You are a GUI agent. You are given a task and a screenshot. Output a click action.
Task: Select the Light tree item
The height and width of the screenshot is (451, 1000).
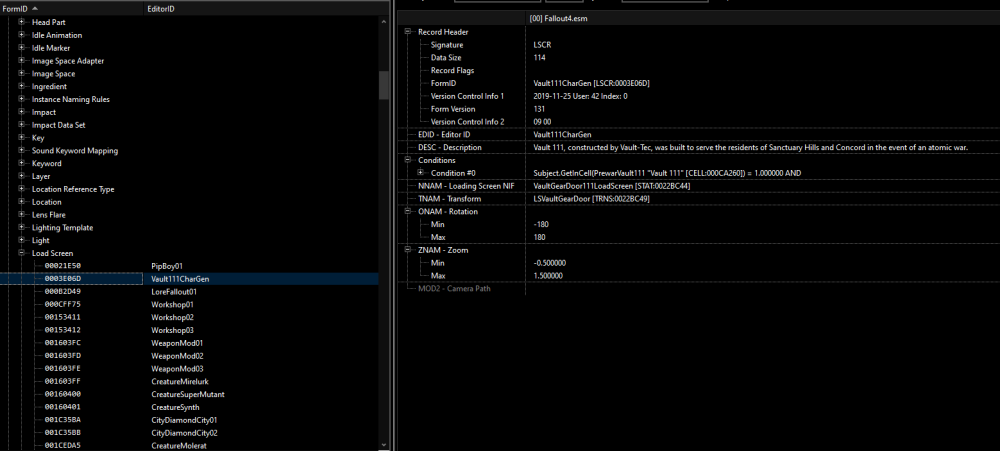(x=41, y=240)
